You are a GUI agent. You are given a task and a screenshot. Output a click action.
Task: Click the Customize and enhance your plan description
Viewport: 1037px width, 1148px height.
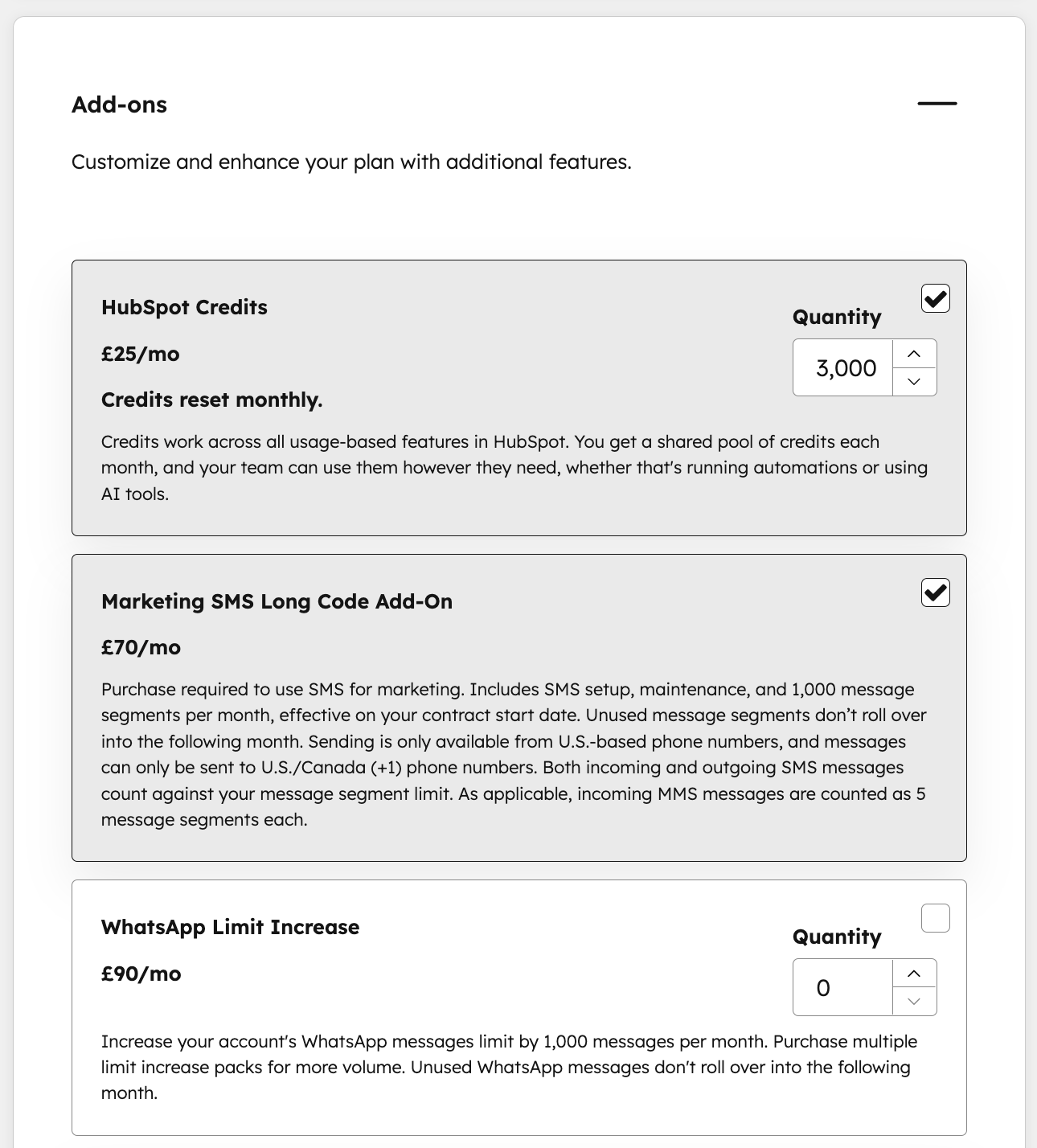click(351, 162)
